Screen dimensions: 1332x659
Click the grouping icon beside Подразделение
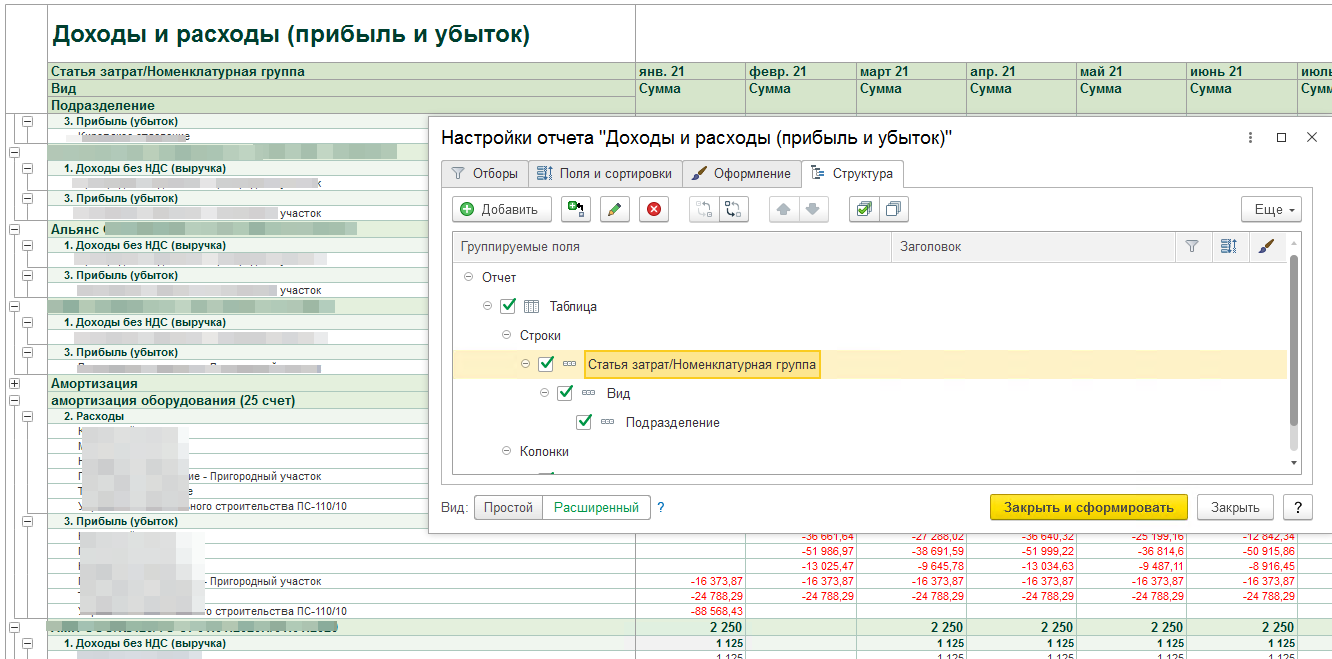tap(607, 423)
